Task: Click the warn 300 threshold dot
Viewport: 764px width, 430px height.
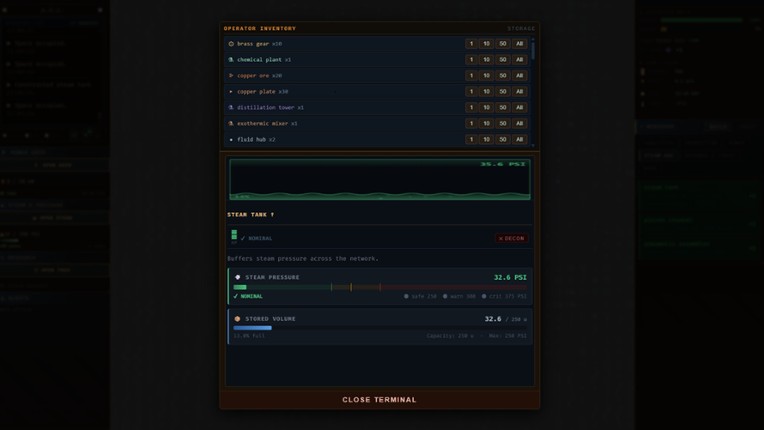Action: click(445, 296)
